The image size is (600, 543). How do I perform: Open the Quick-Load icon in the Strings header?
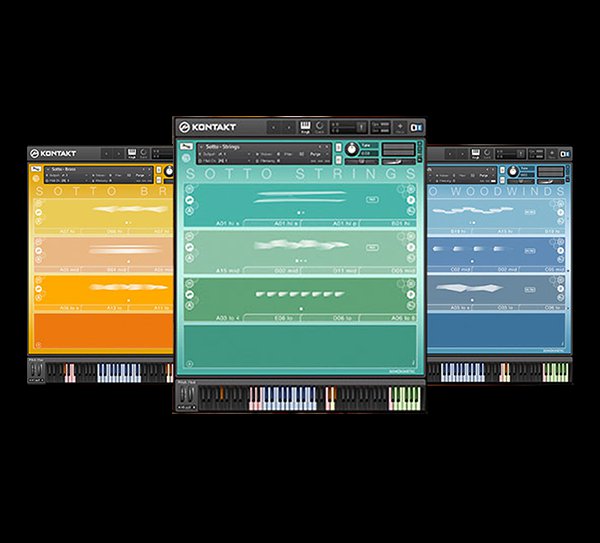(321, 126)
